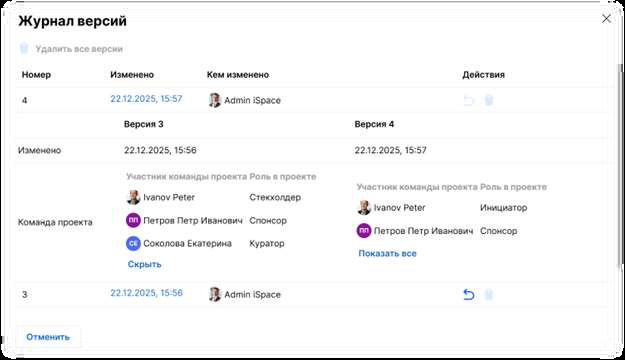Close the Журнал версий dialog

coord(606,19)
